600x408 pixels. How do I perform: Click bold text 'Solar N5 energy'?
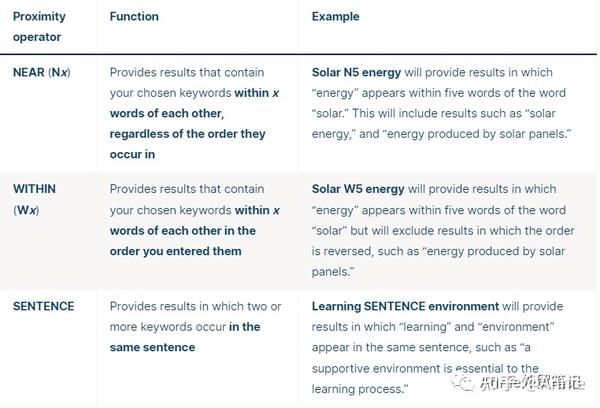pos(356,72)
